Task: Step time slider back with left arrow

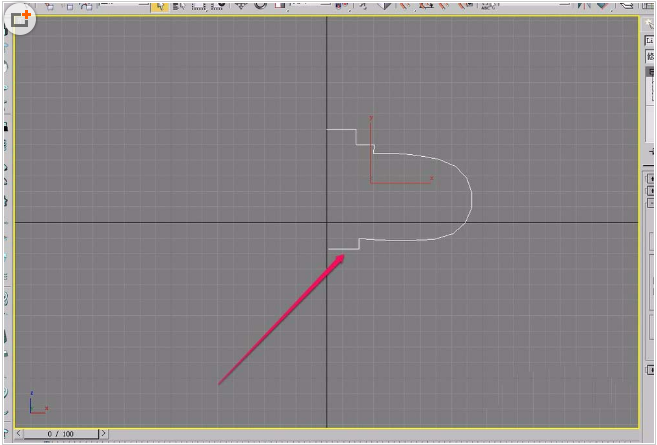Action: click(18, 433)
